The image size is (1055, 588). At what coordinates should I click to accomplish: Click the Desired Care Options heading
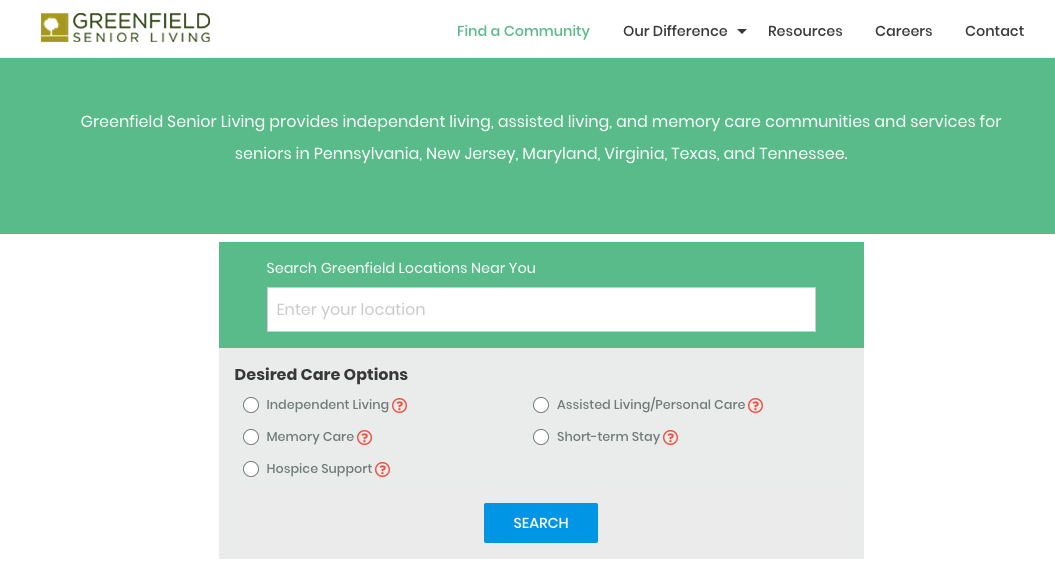pyautogui.click(x=321, y=374)
